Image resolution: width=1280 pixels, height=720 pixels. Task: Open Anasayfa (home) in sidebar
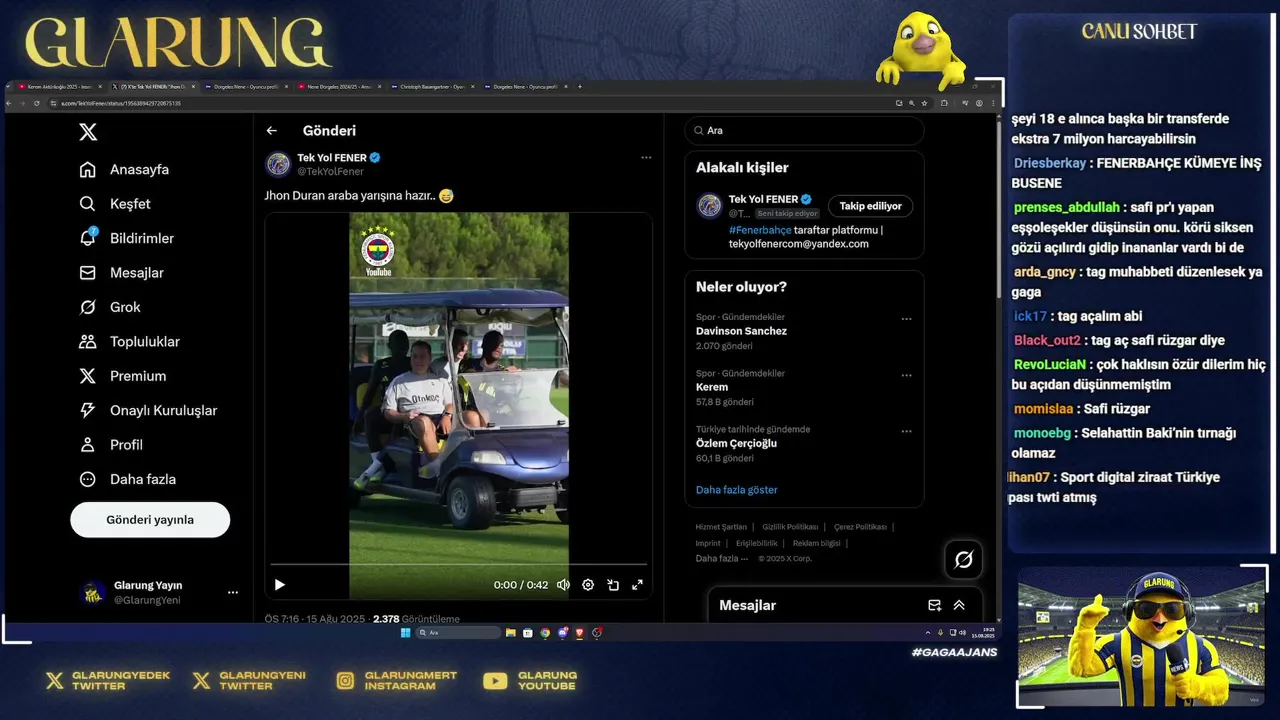pos(125,169)
